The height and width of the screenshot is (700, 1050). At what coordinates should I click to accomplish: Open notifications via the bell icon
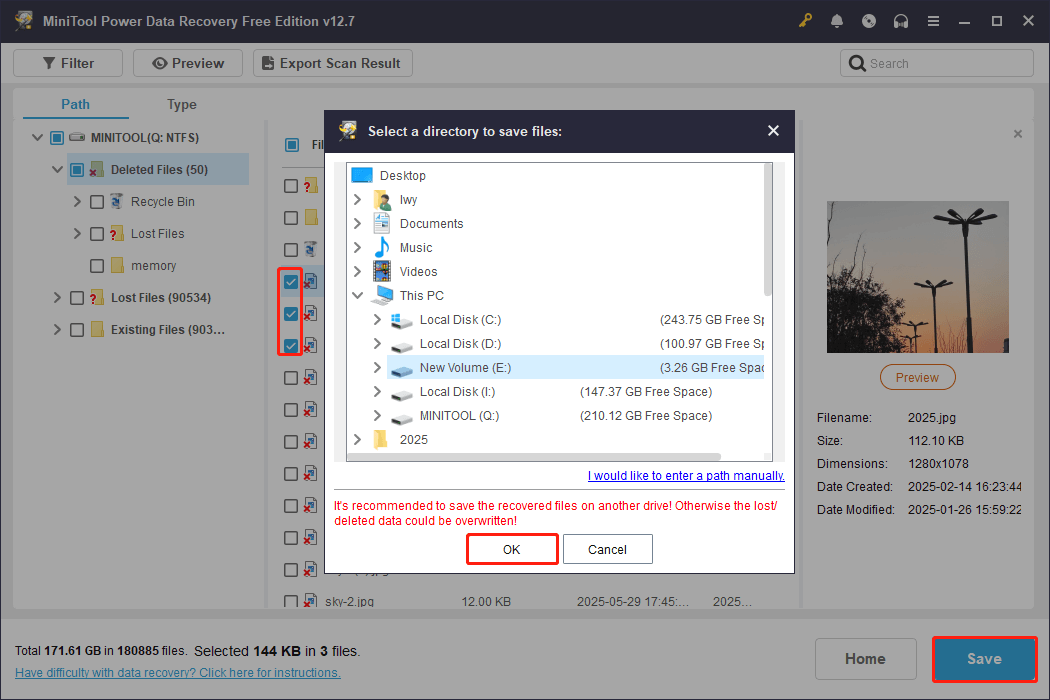coord(837,20)
